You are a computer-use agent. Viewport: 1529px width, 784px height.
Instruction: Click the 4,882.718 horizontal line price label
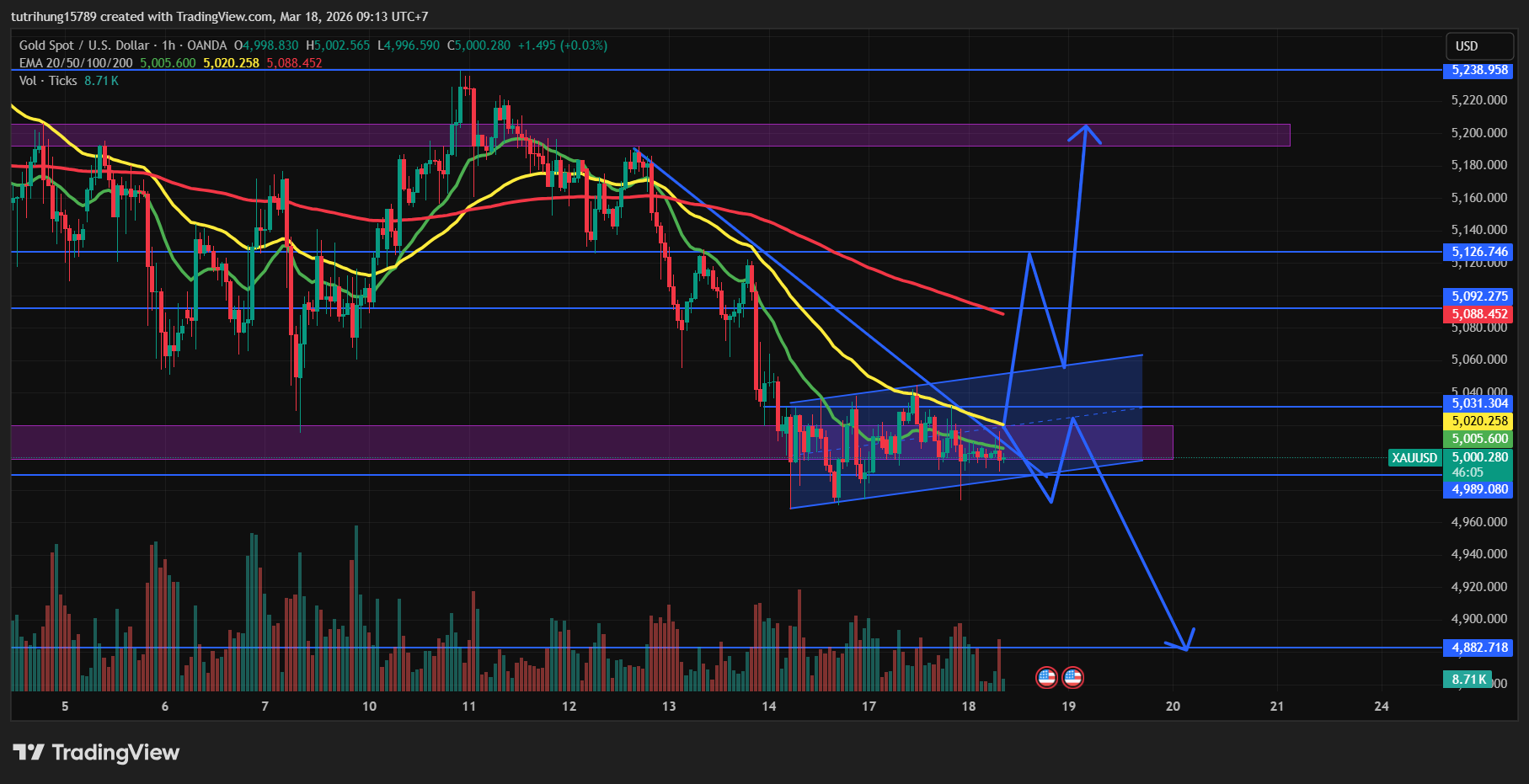(1479, 648)
